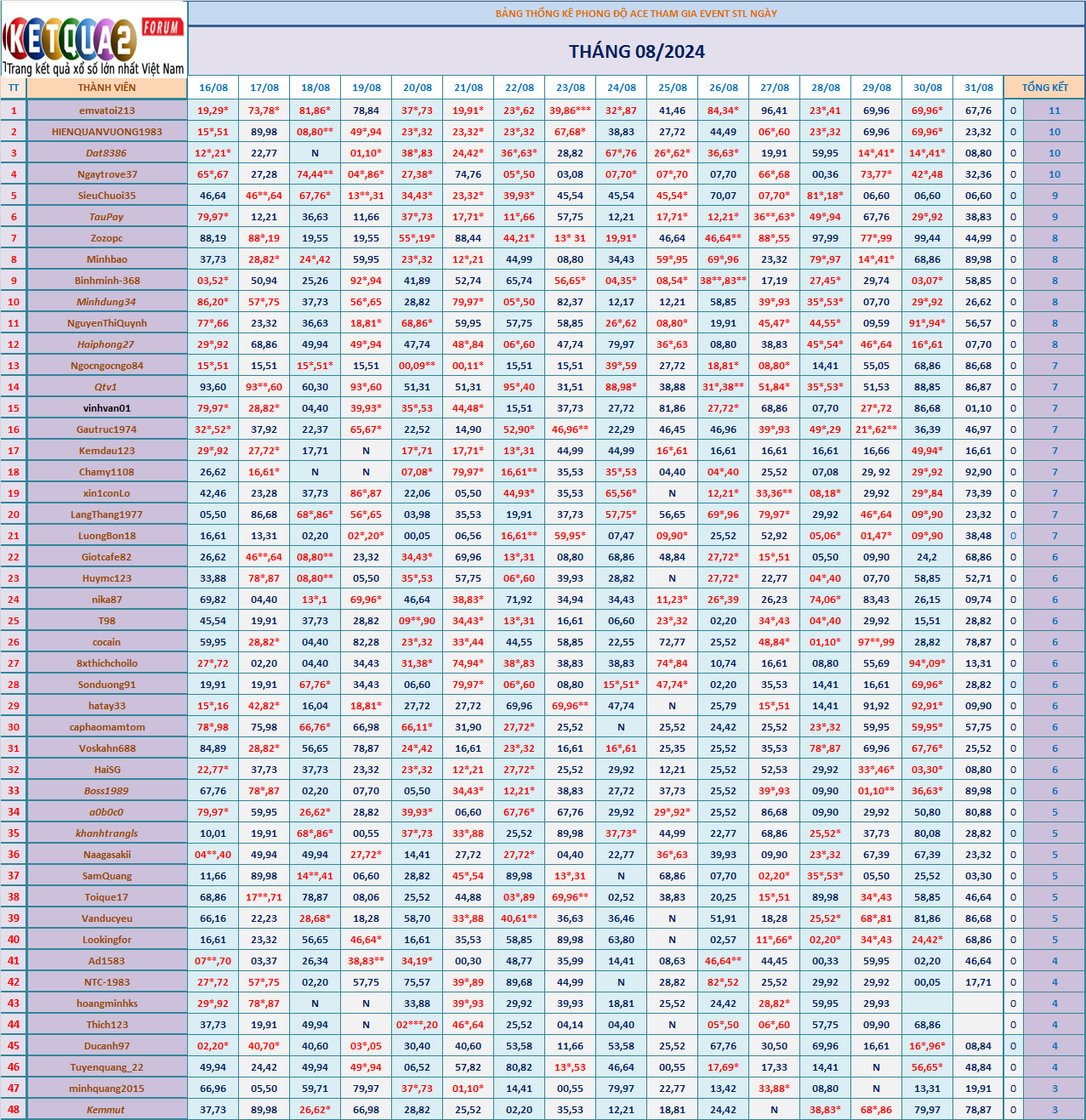
Task: Click the 20/08 date column header
Action: [x=418, y=88]
